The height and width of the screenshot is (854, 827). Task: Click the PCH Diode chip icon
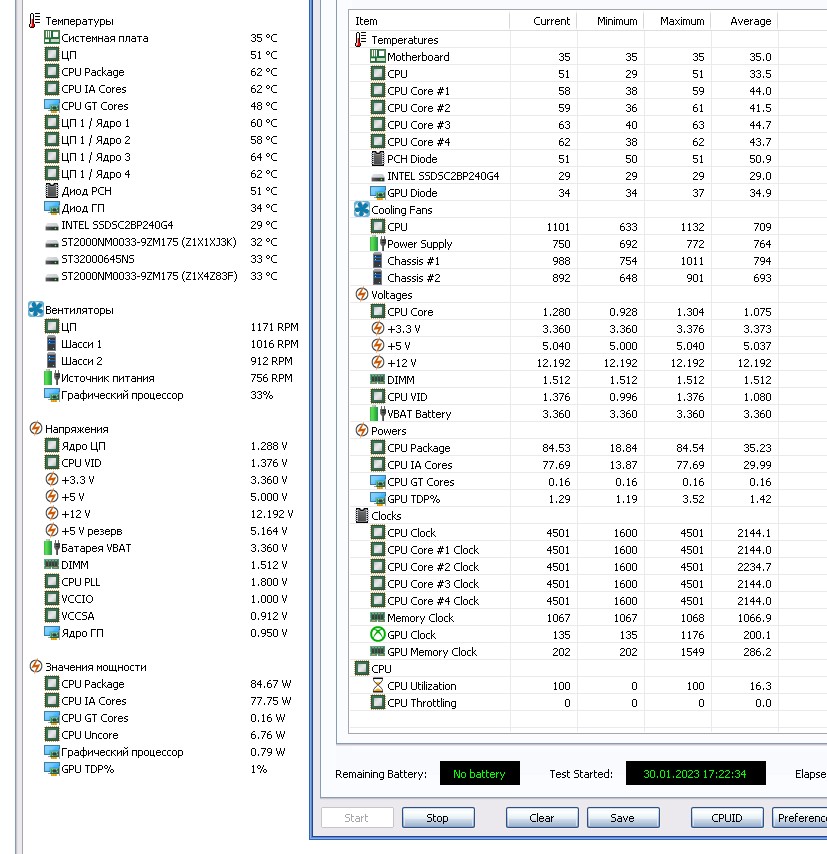point(378,158)
